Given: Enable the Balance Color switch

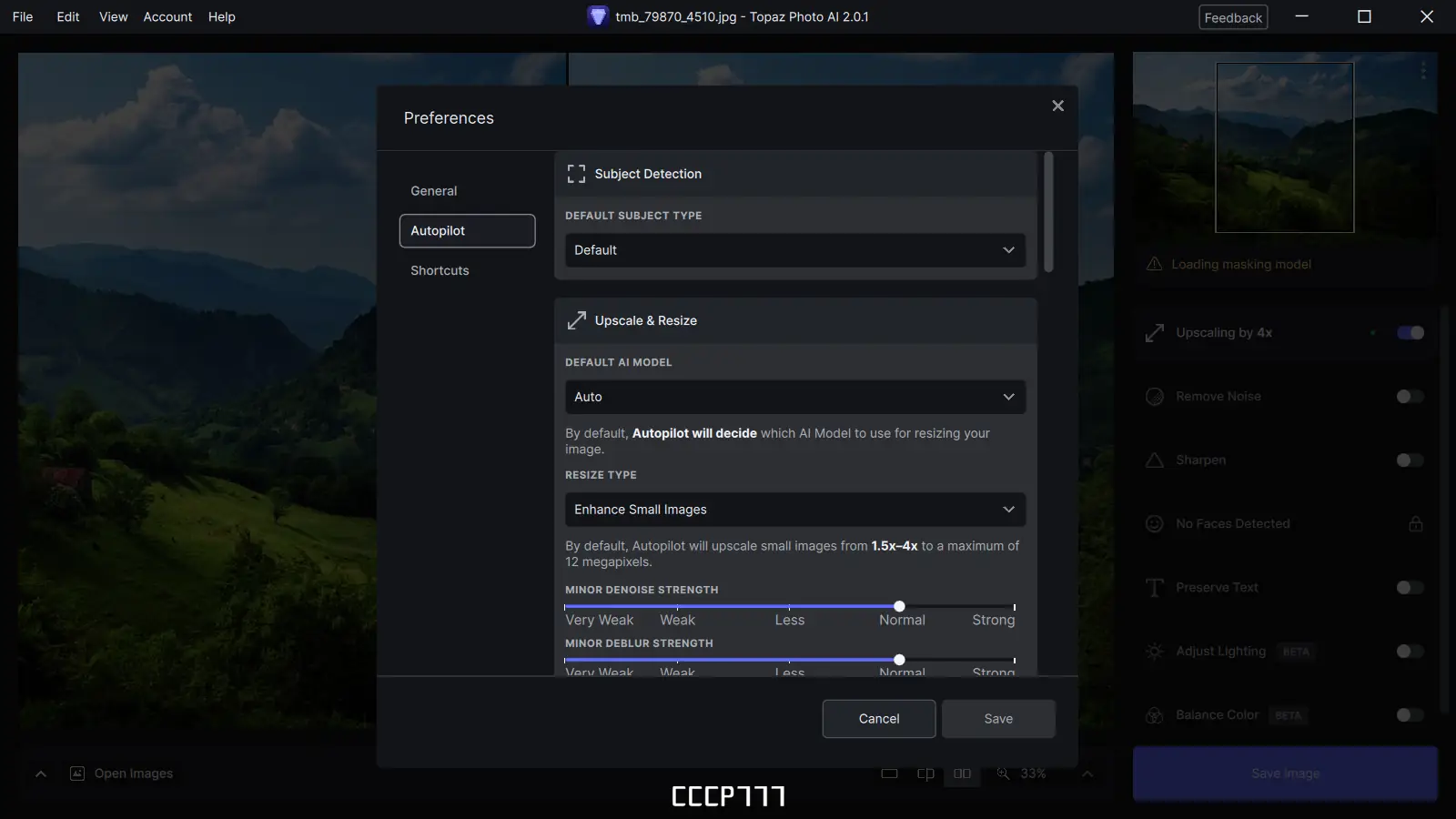Looking at the screenshot, I should coord(1410,715).
